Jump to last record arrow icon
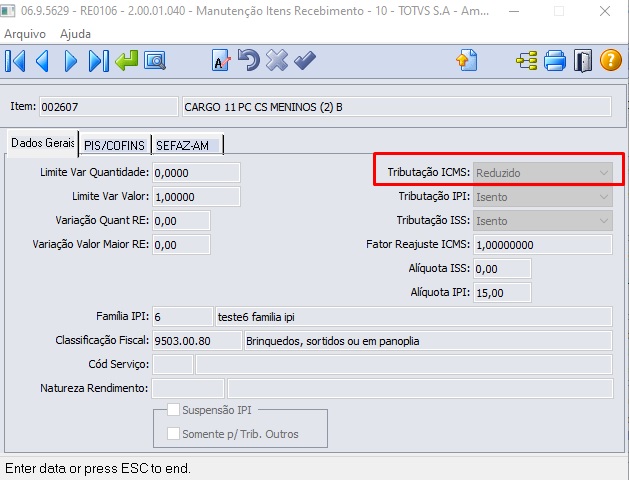 click(x=99, y=61)
